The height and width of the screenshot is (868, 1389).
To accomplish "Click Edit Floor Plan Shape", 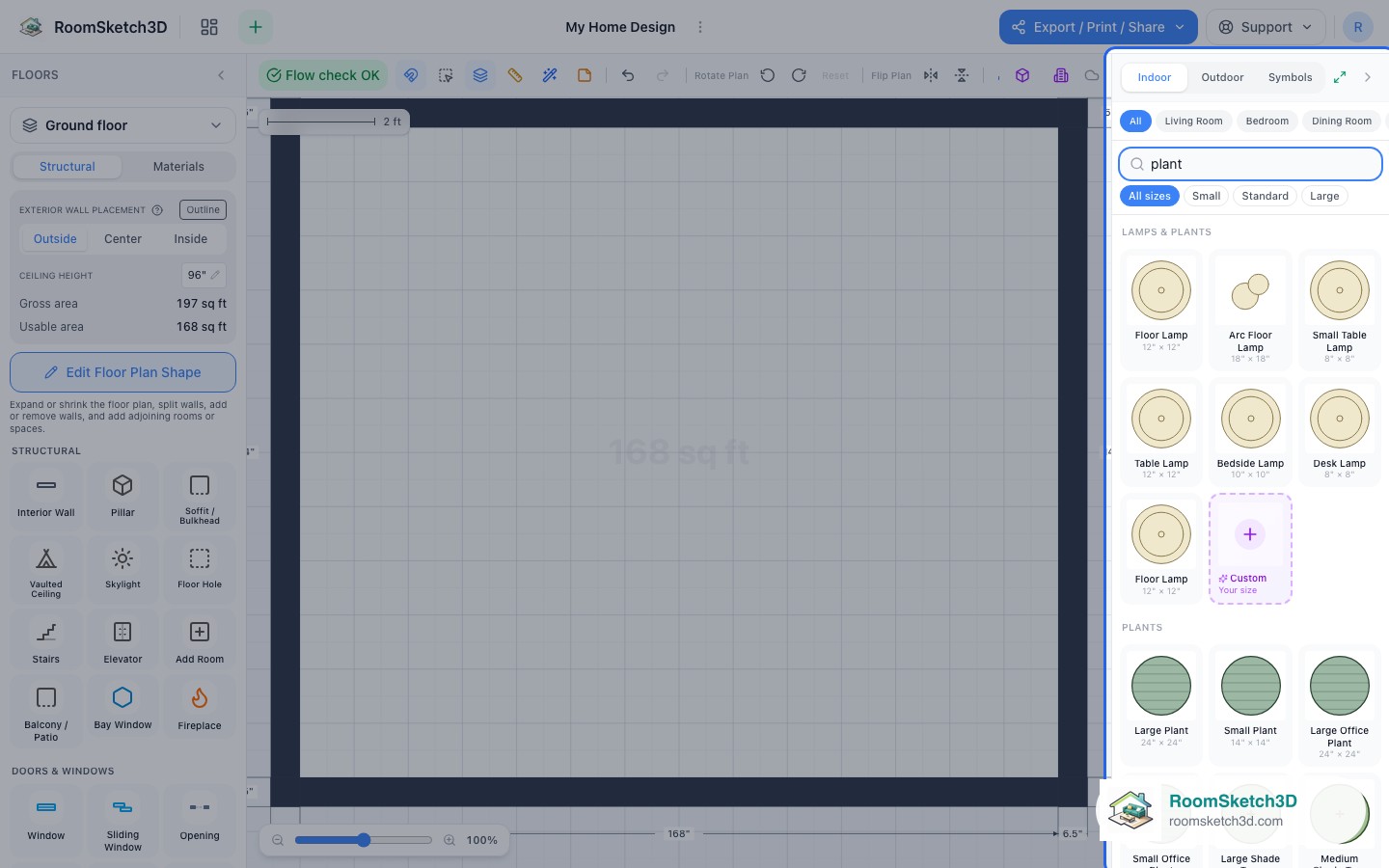I will pyautogui.click(x=123, y=372).
